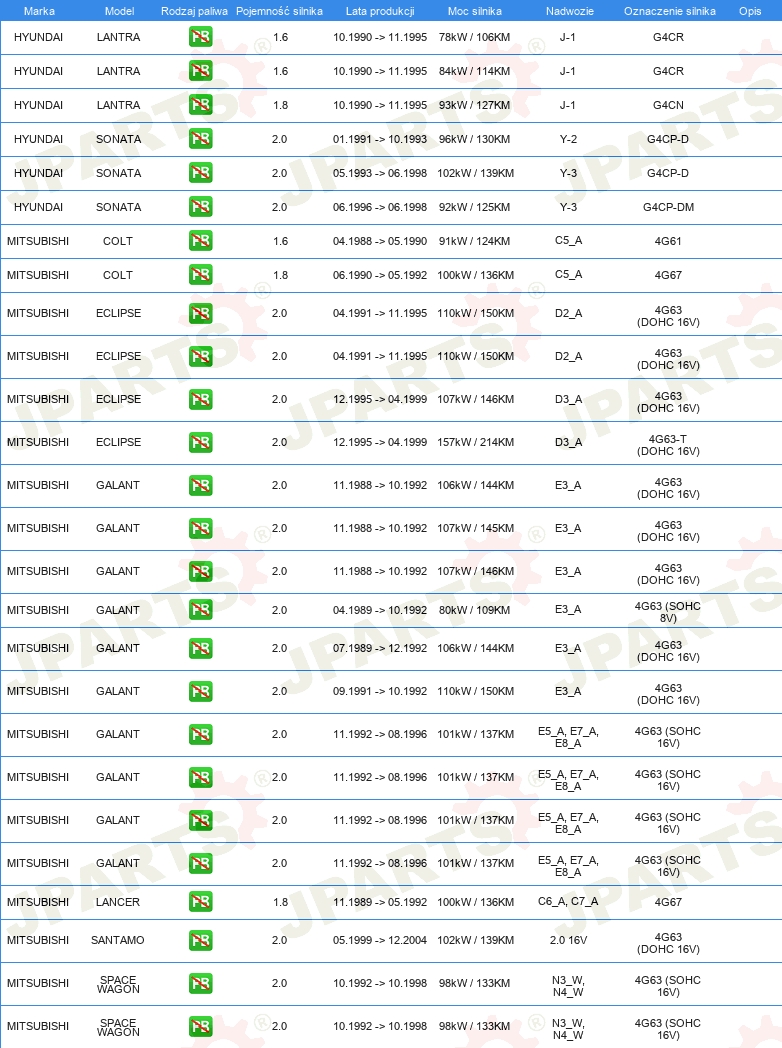The height and width of the screenshot is (1048, 782).
Task: Select fuel icon in SONATA Y-2 row
Action: pos(201,139)
